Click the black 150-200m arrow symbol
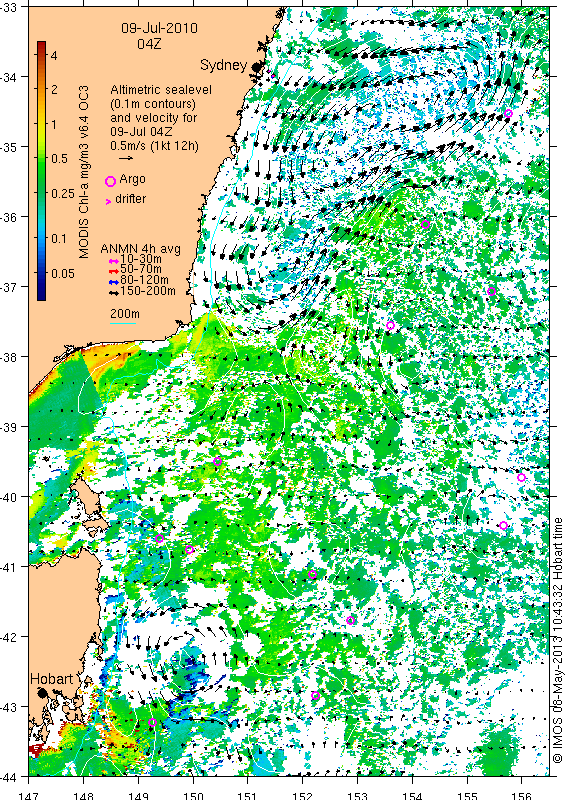The height and width of the screenshot is (800, 570). pyautogui.click(x=113, y=292)
